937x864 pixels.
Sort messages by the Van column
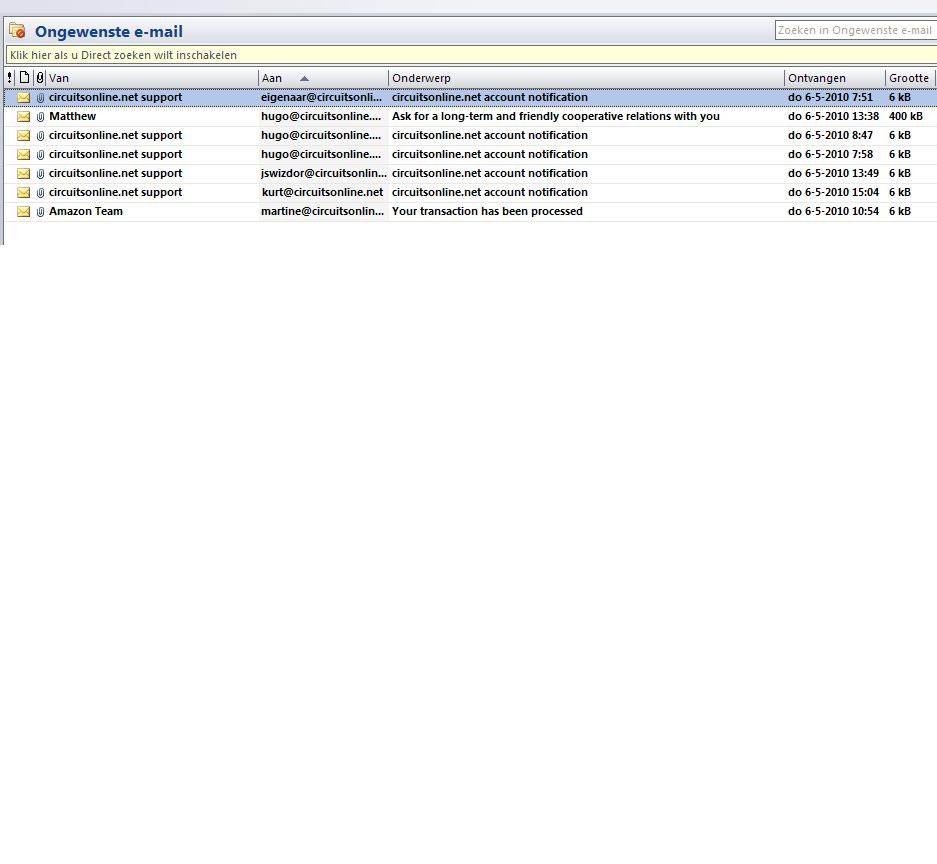click(x=150, y=78)
